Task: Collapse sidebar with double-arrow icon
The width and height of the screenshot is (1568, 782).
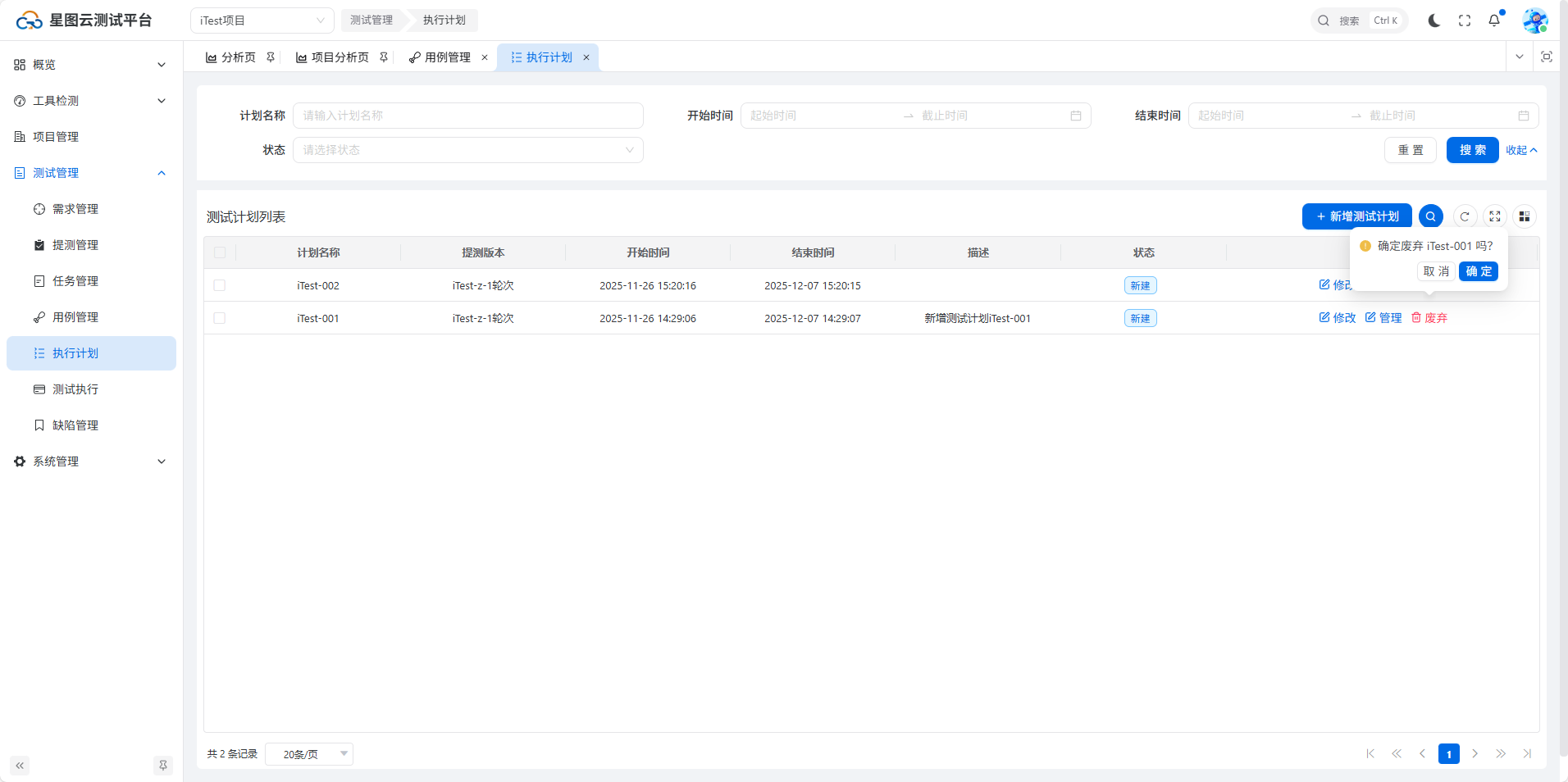Action: pyautogui.click(x=20, y=766)
